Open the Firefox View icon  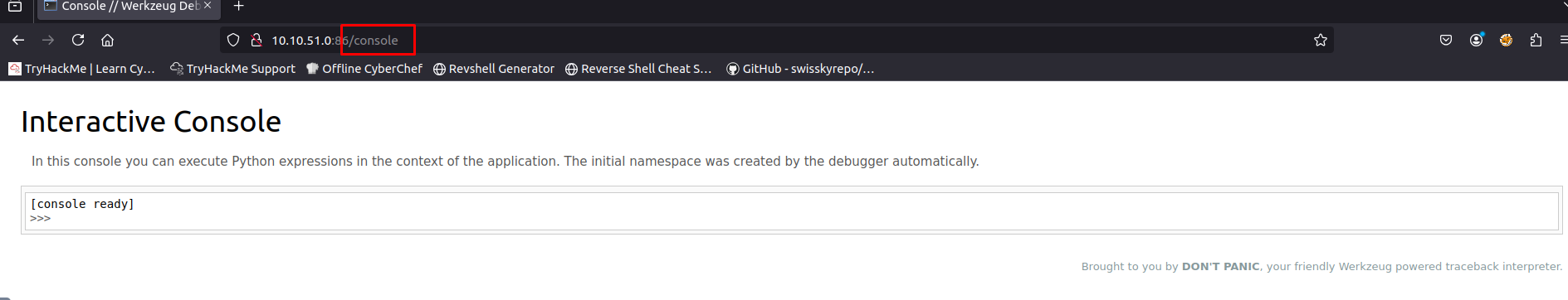coord(15,7)
